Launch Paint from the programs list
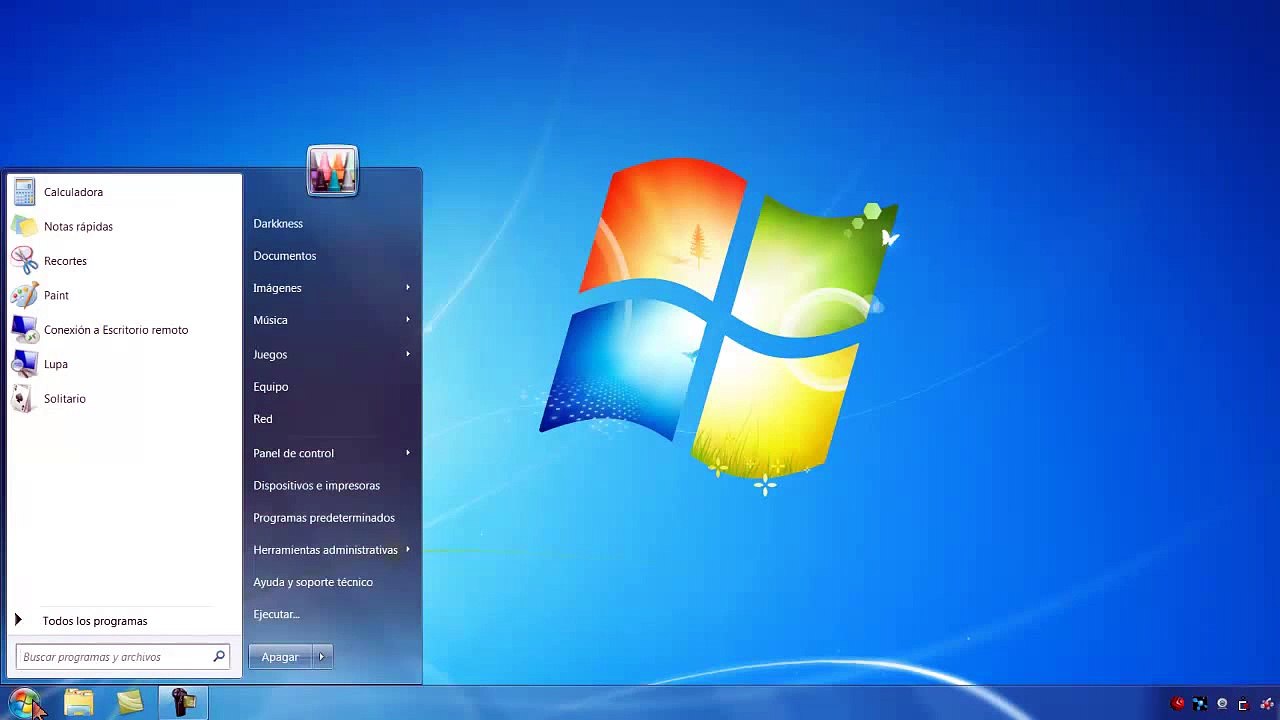This screenshot has width=1280, height=720. coord(124,295)
